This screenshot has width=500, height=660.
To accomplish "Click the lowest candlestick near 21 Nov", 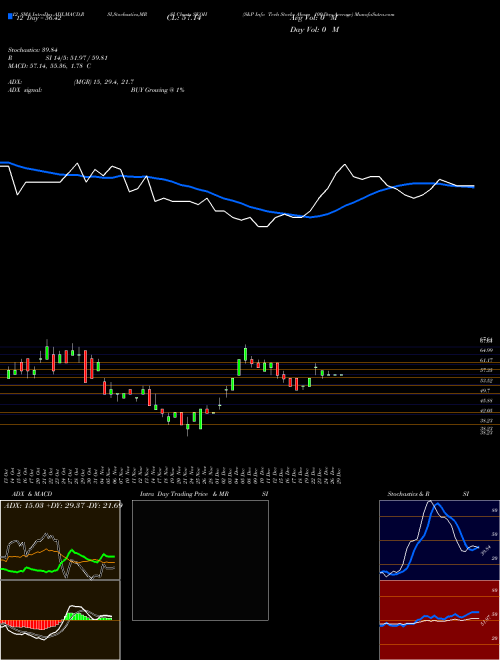I will pos(187,427).
